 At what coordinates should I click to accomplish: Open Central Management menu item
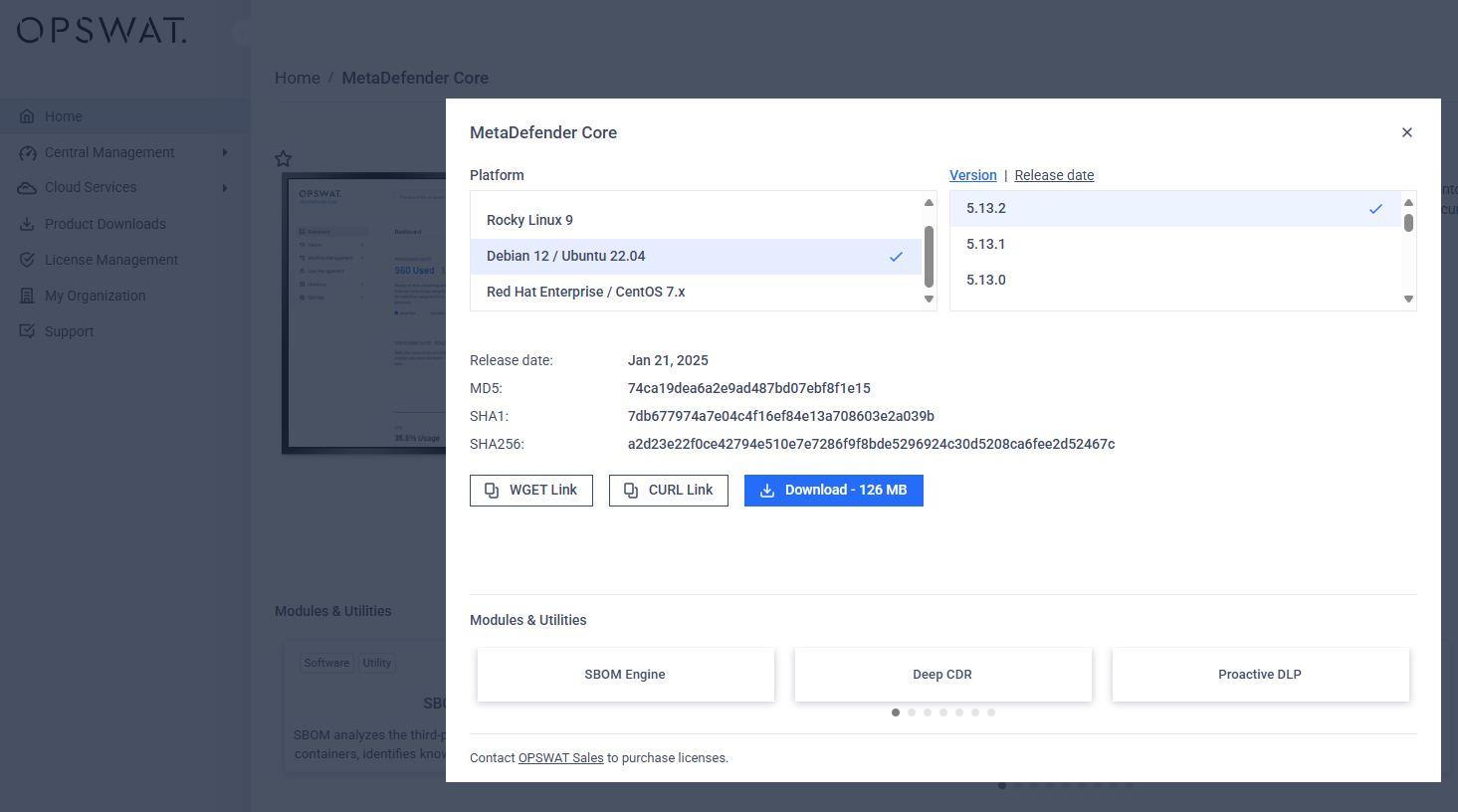124,152
